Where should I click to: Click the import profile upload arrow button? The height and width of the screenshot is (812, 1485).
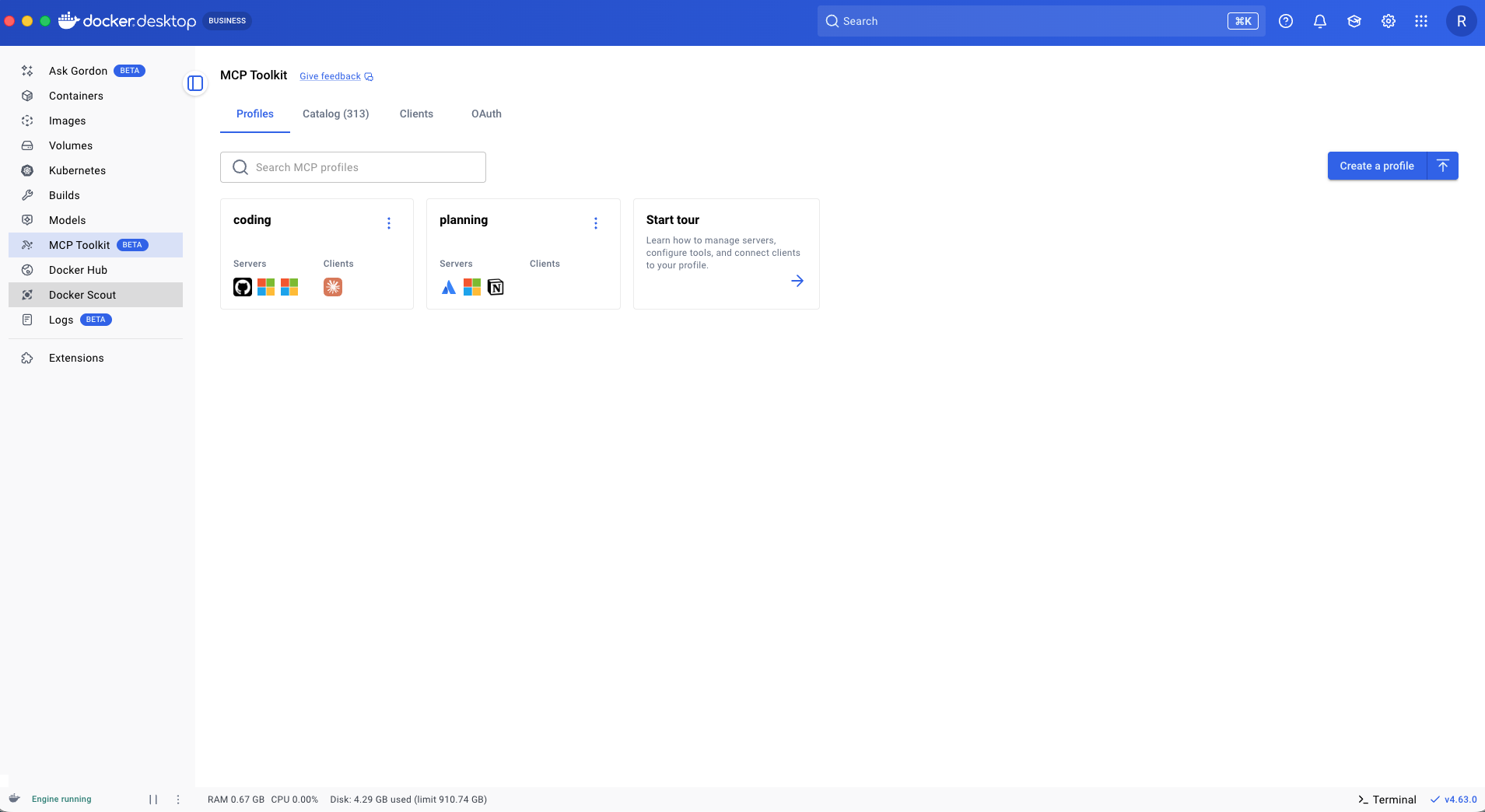(1443, 166)
